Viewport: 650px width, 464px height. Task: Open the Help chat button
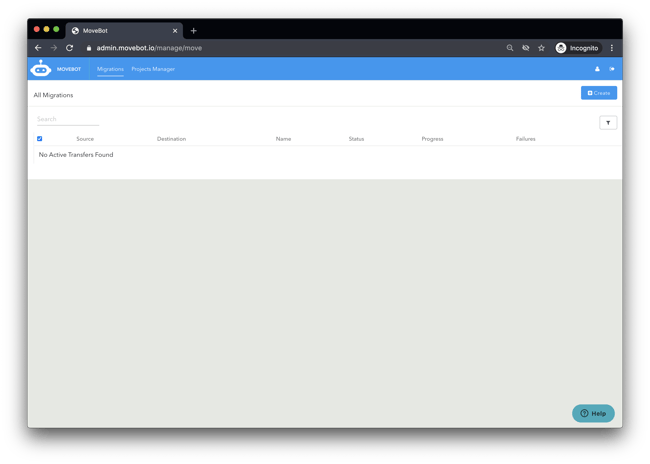593,413
